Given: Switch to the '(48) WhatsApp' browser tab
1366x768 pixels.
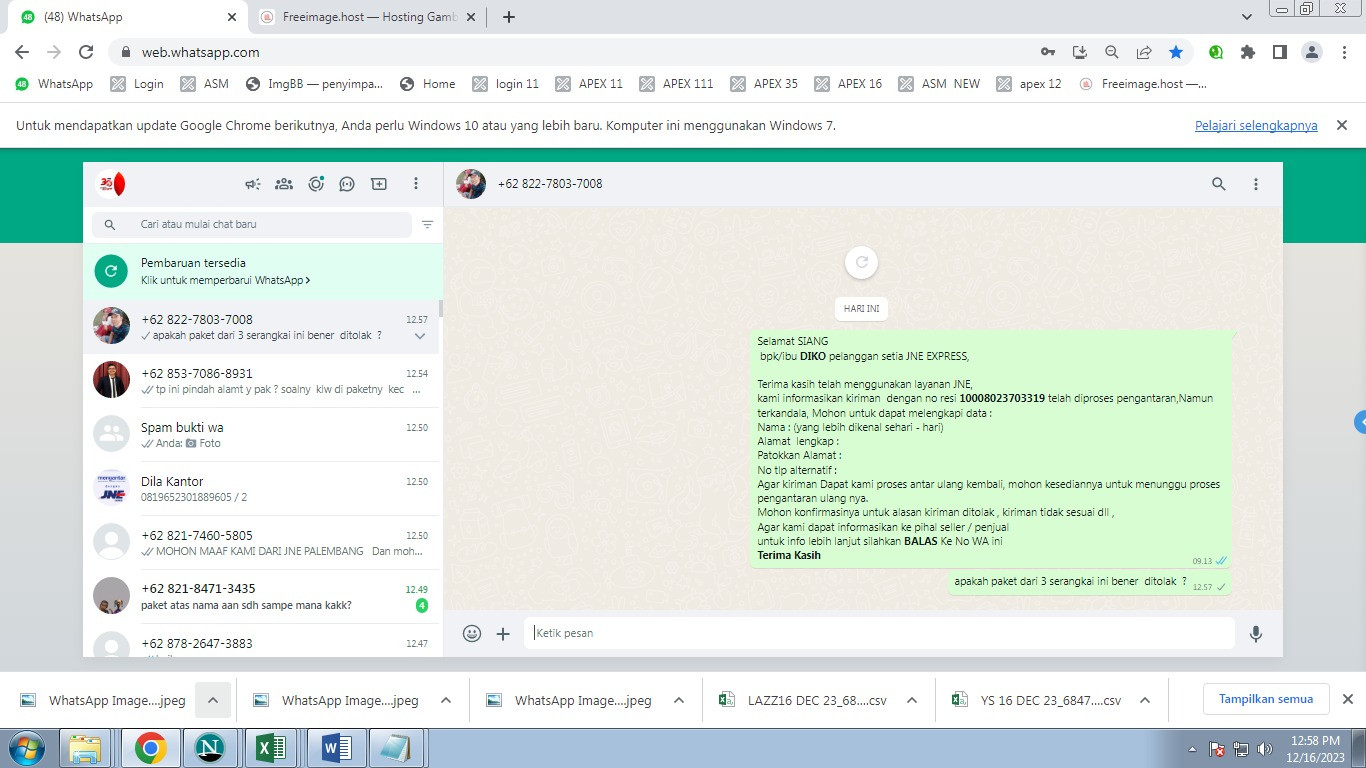Looking at the screenshot, I should tap(126, 17).
